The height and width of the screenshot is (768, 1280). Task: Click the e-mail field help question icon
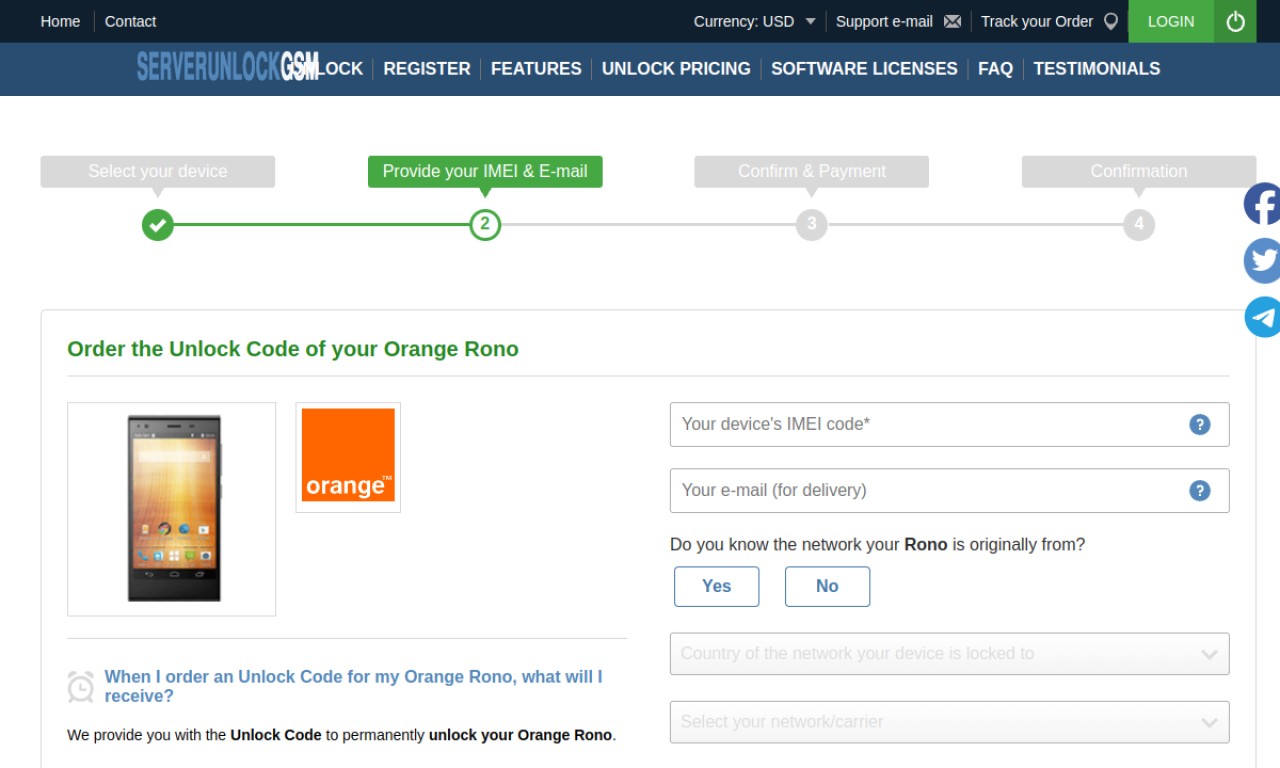pos(1200,490)
